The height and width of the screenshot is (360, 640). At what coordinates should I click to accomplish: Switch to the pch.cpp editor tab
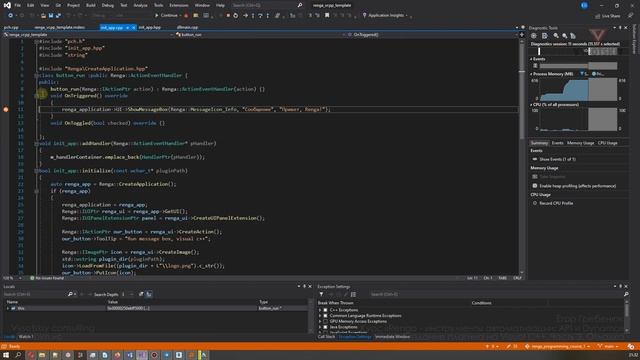coord(11,27)
